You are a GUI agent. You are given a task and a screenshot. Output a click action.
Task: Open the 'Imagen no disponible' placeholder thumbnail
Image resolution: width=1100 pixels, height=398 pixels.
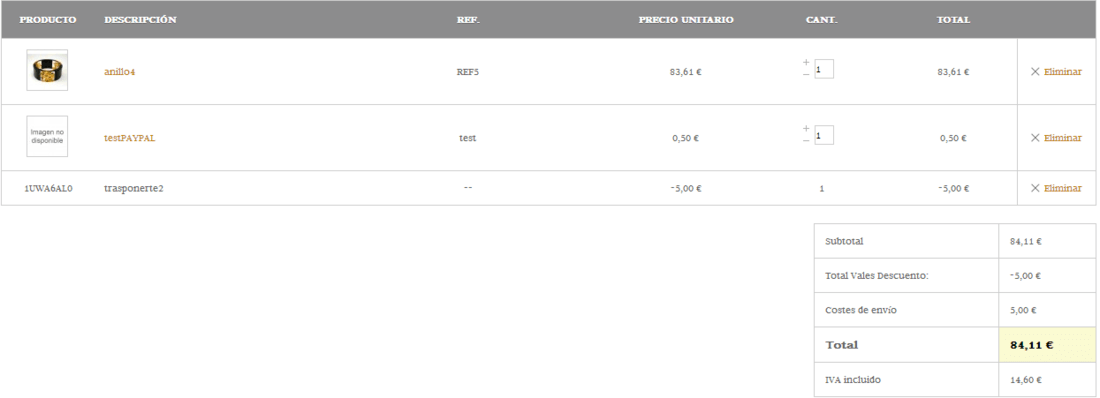point(47,136)
